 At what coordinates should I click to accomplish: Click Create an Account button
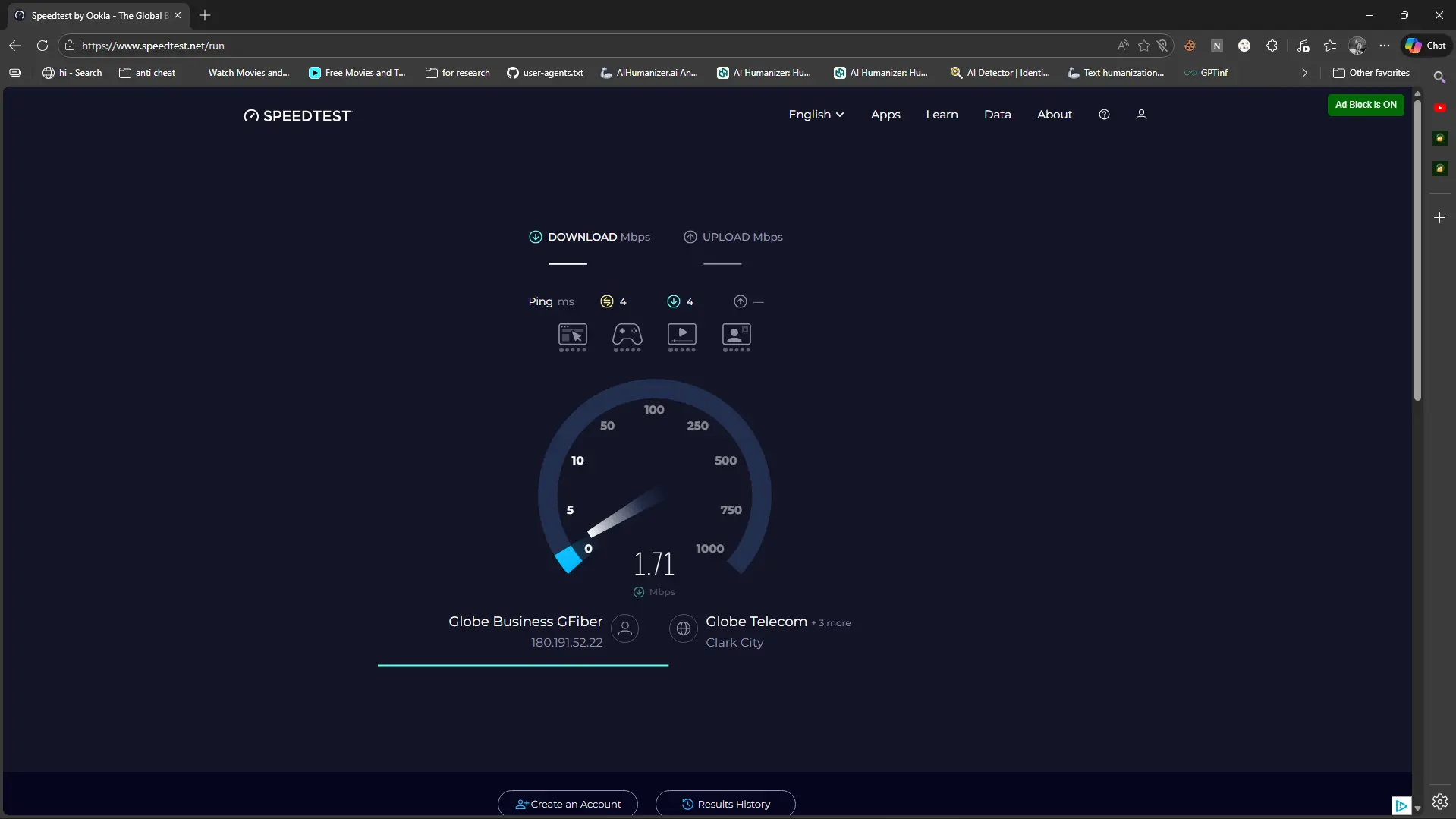point(568,804)
